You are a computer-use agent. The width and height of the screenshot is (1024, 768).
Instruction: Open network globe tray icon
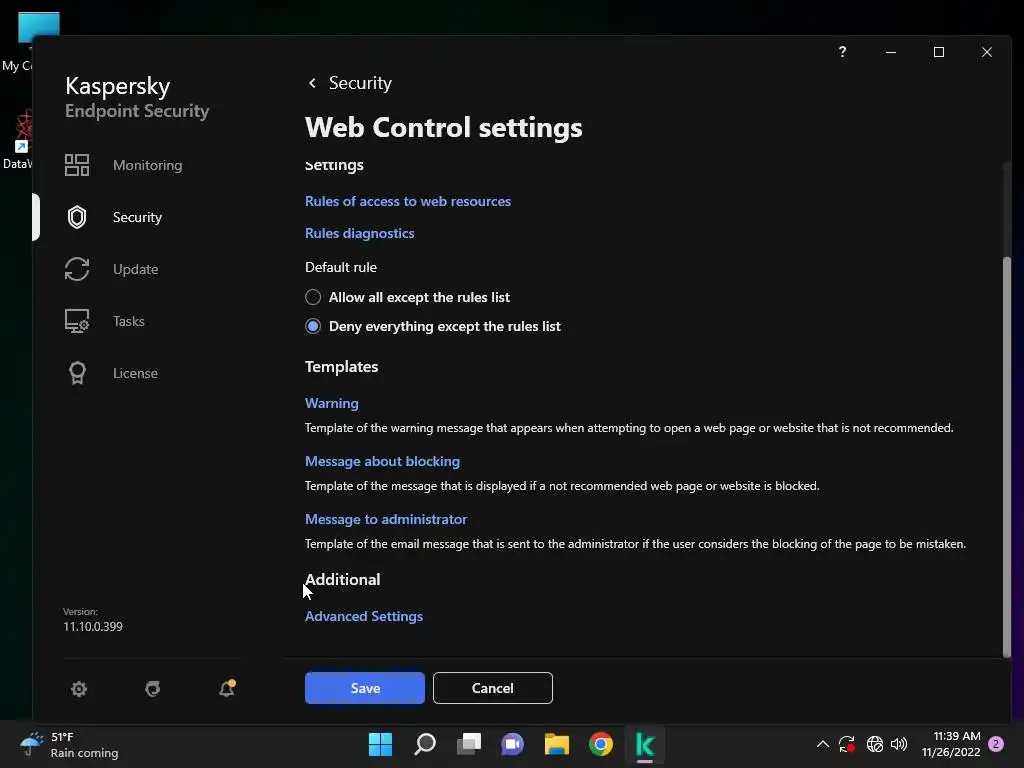(874, 744)
